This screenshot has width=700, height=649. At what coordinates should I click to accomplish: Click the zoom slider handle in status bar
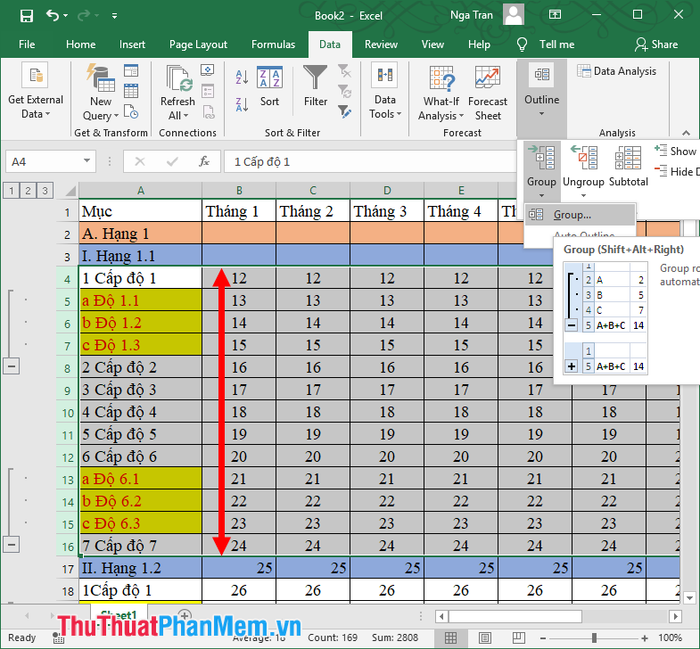[594, 638]
